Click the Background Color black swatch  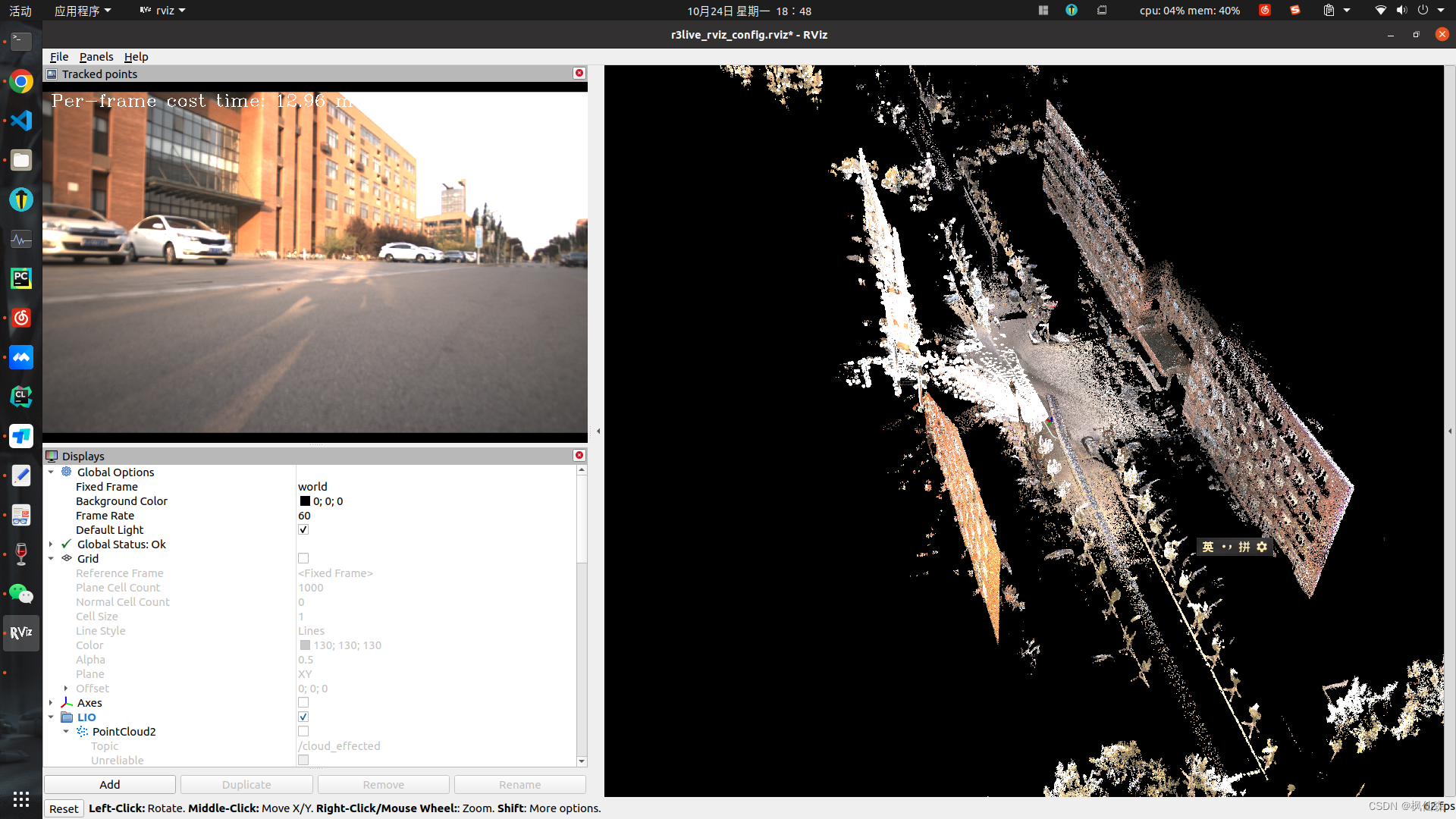(305, 501)
